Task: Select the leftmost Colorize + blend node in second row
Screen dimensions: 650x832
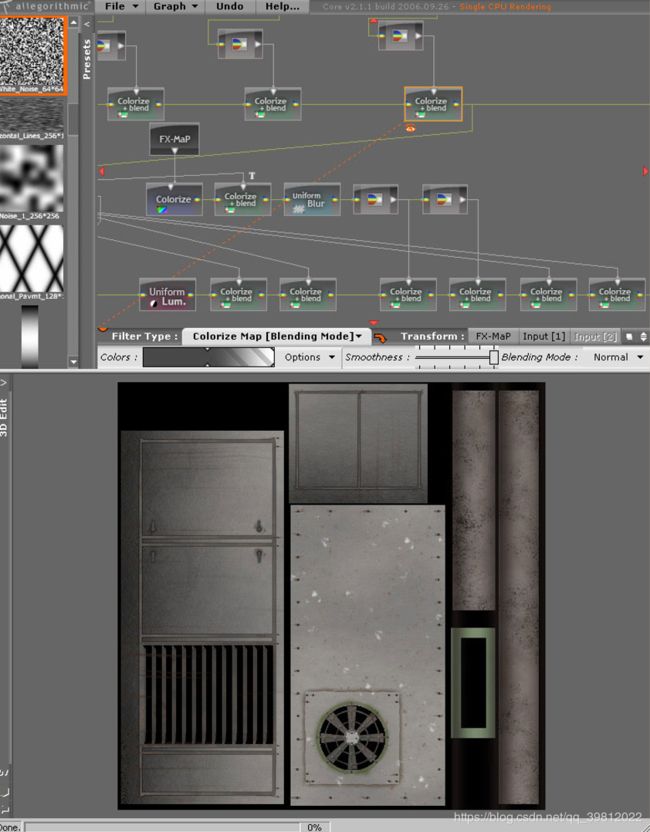Action: (x=135, y=105)
